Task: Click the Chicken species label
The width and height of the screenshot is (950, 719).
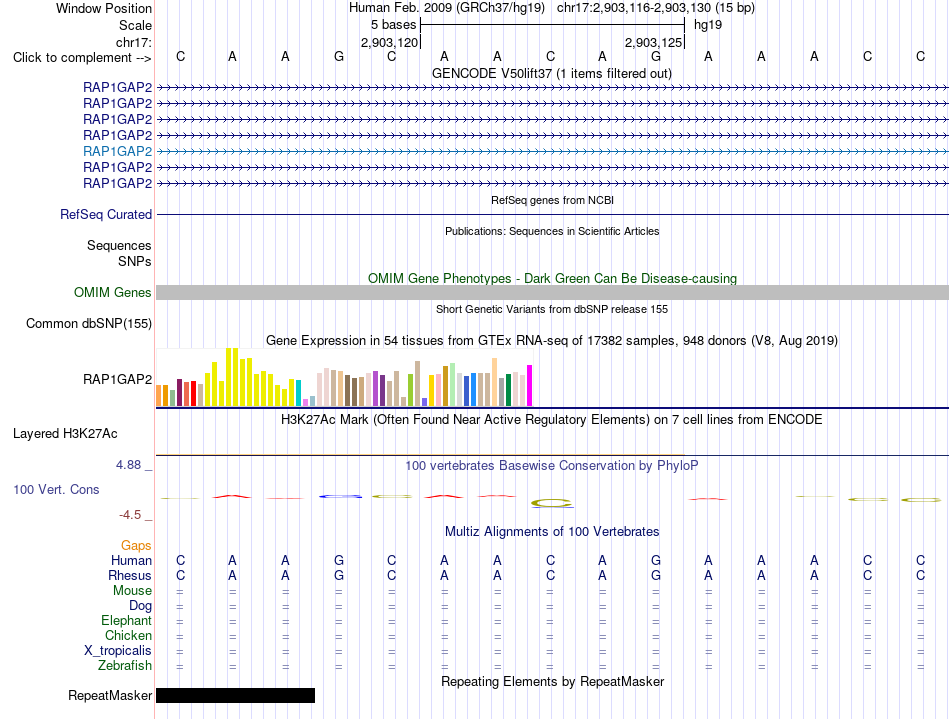Action: tap(128, 635)
